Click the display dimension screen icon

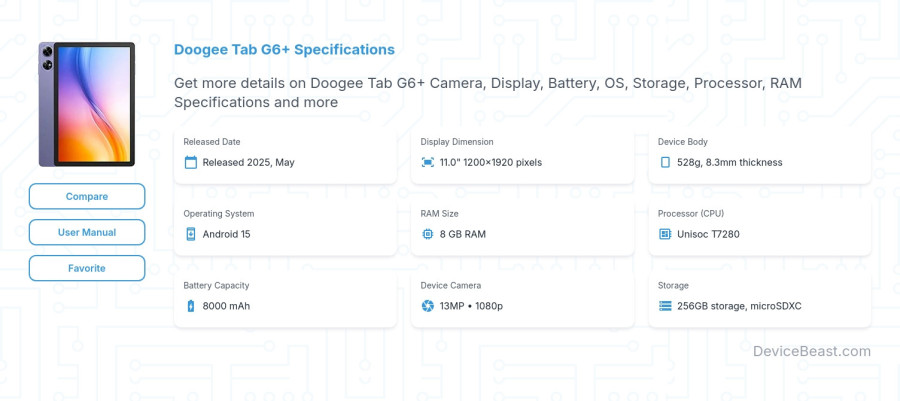[428, 162]
